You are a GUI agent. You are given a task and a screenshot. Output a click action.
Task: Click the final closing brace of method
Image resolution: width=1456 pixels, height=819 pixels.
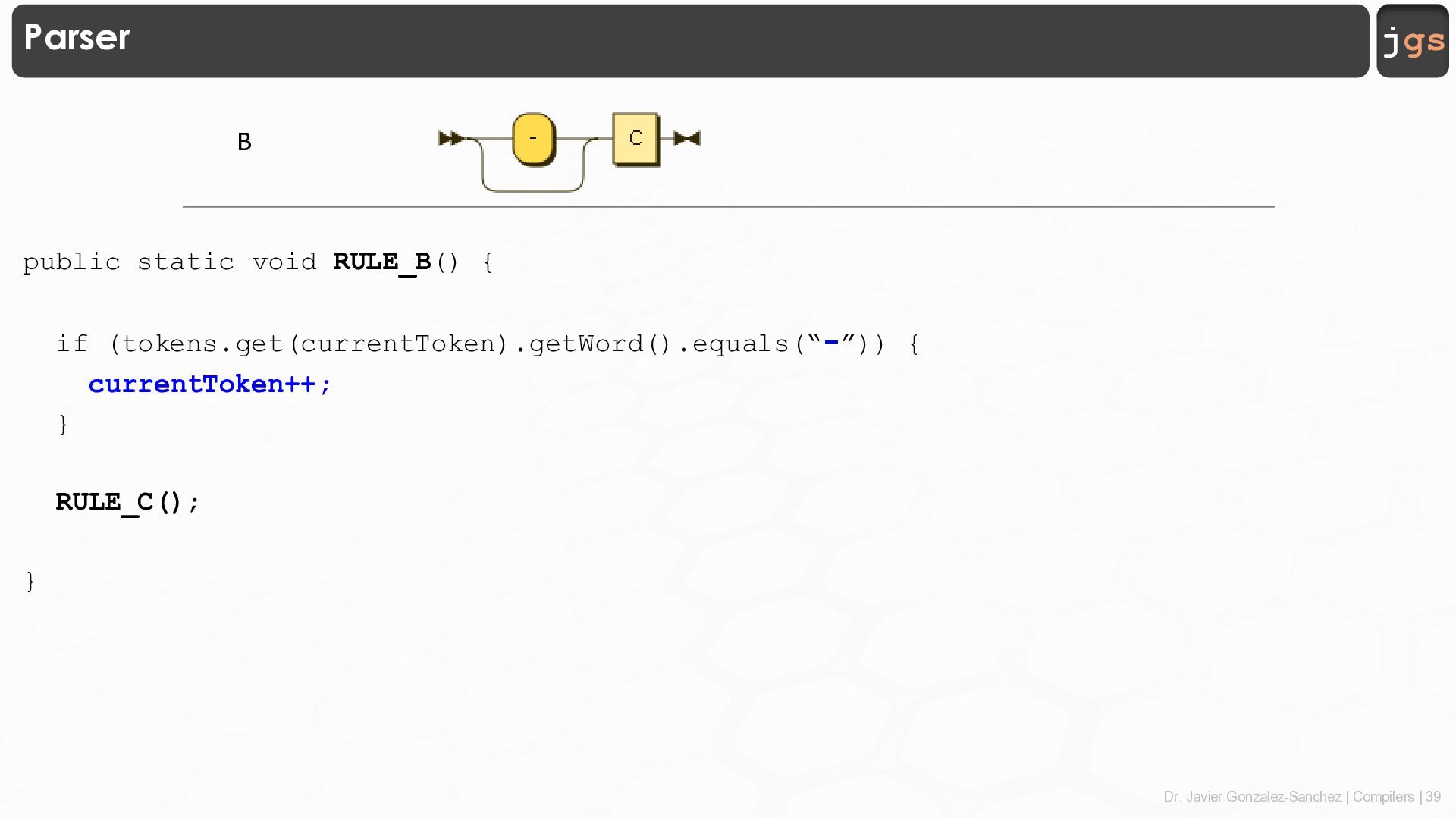point(30,581)
